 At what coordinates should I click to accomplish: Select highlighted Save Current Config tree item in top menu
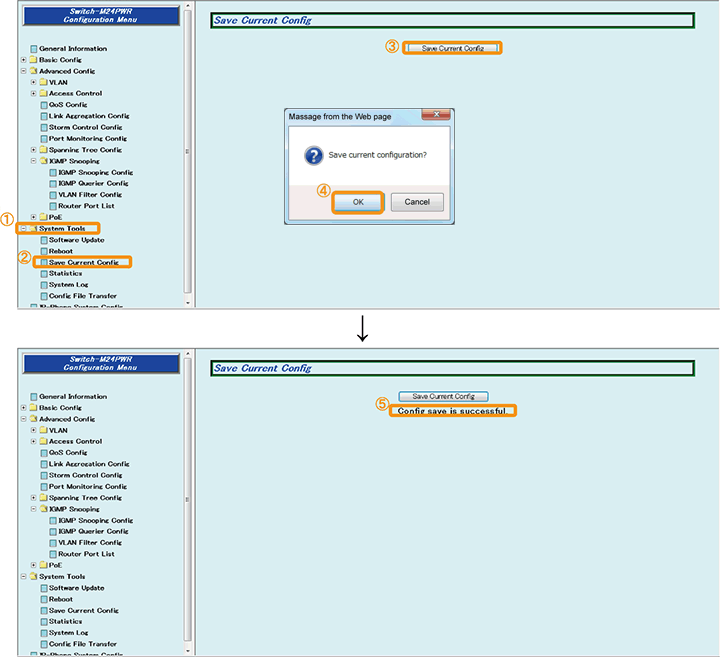point(83,262)
